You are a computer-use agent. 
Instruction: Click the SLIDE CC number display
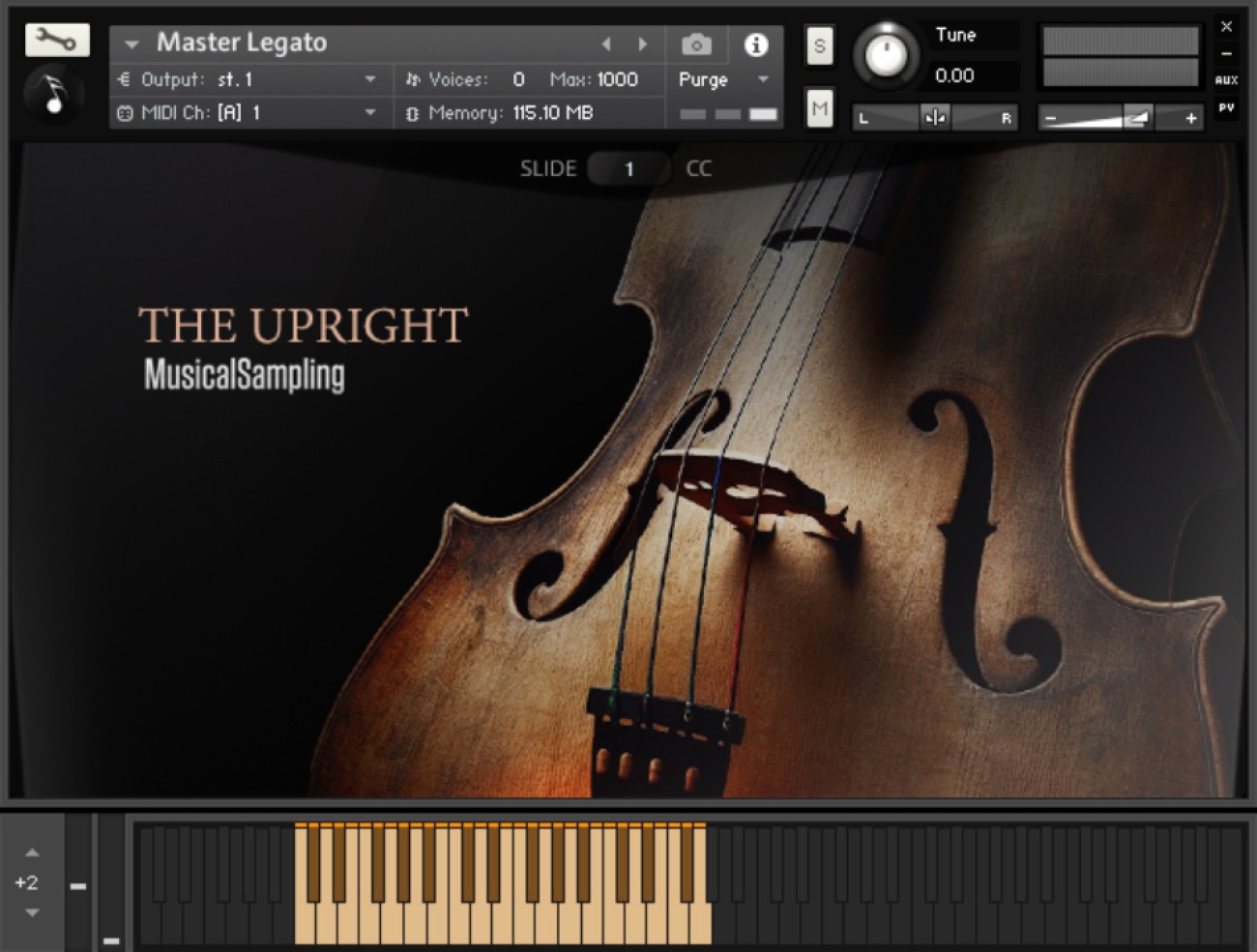pos(628,168)
